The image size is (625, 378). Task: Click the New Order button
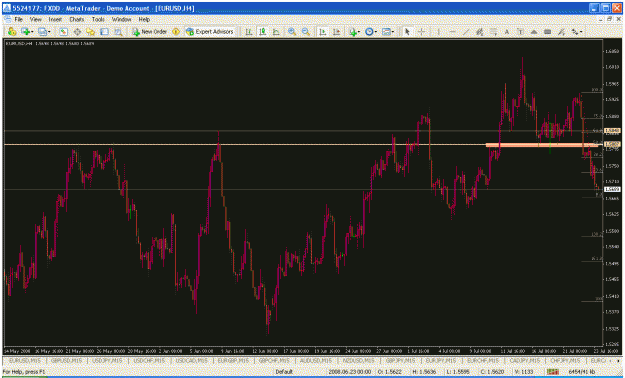150,32
